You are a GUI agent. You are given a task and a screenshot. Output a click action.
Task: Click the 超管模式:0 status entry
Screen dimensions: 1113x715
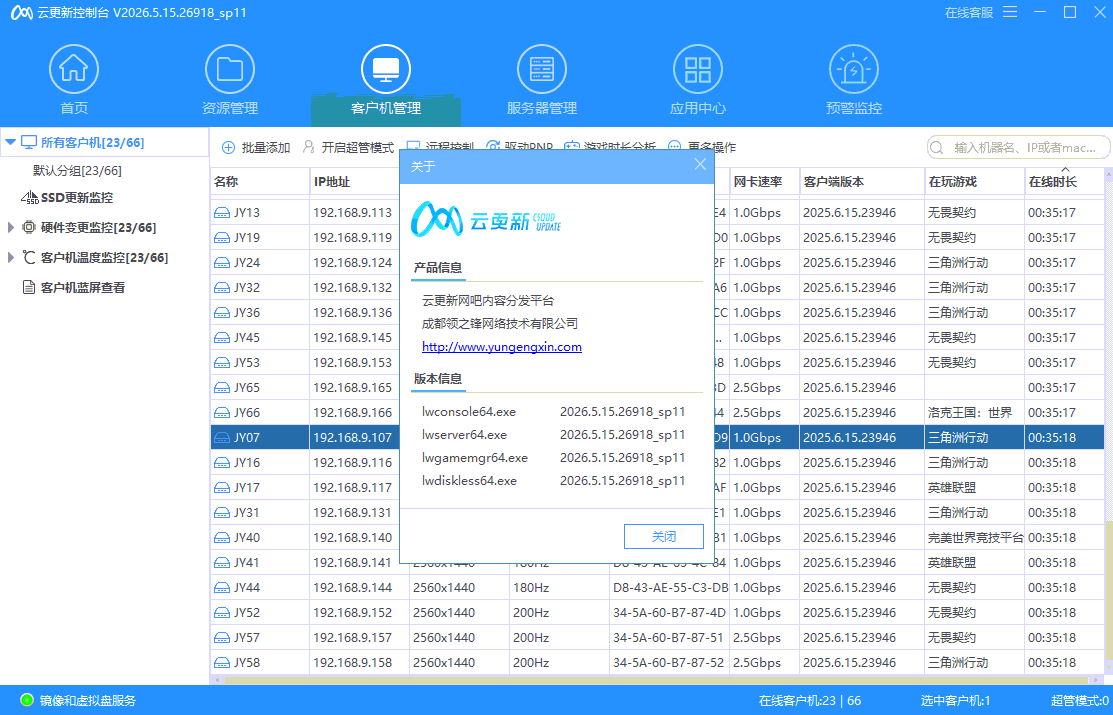1080,701
